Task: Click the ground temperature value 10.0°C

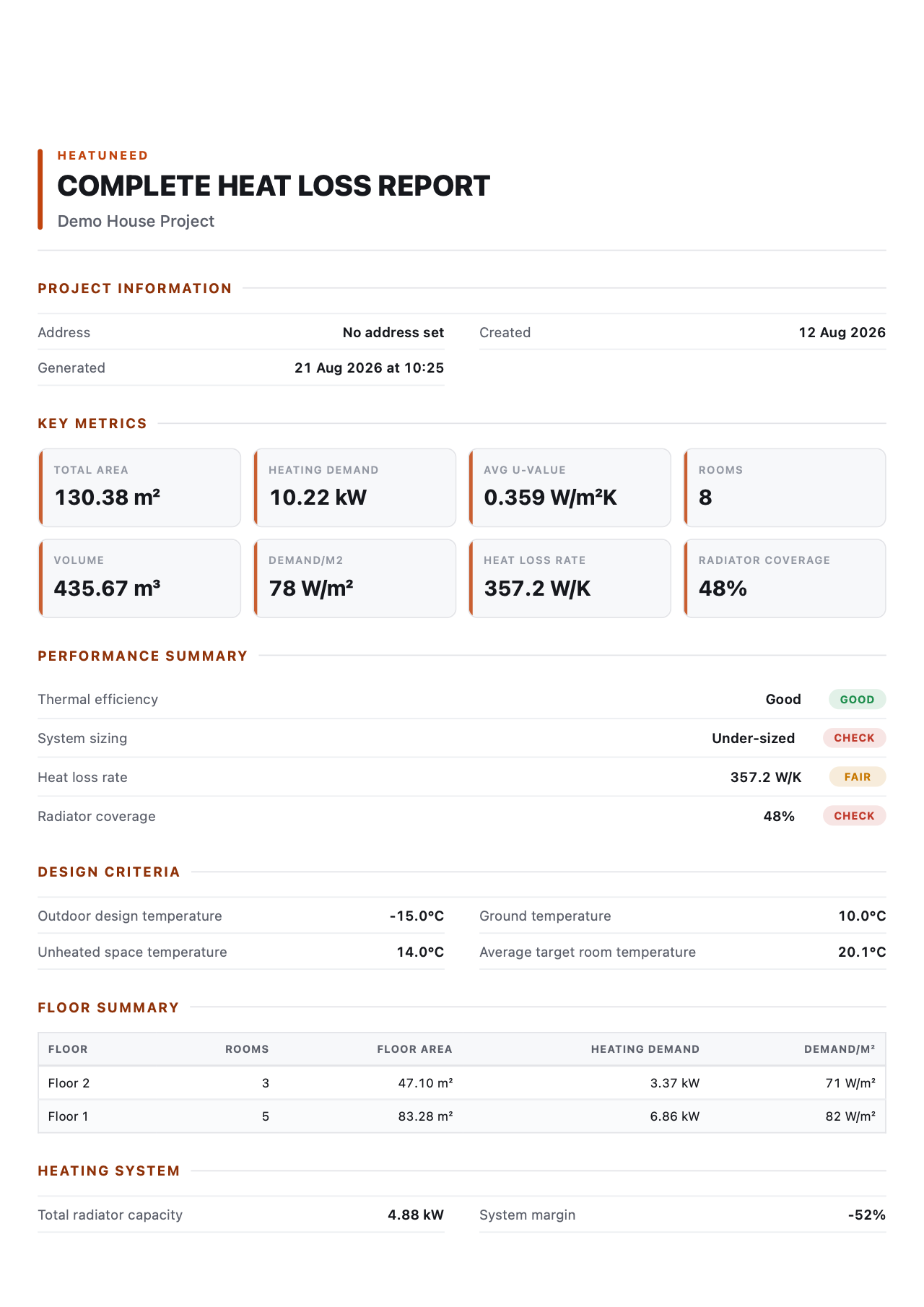Action: (862, 916)
